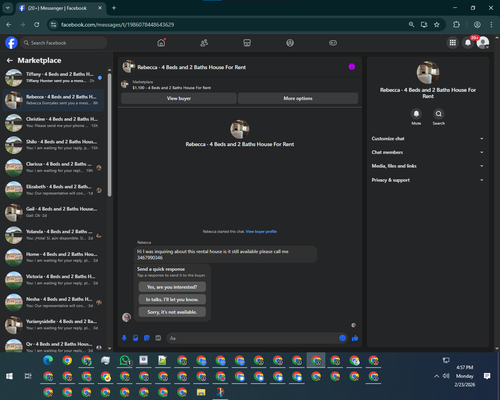Attach a file using the photo icon
Screen dimensions: 500x400
(136, 338)
